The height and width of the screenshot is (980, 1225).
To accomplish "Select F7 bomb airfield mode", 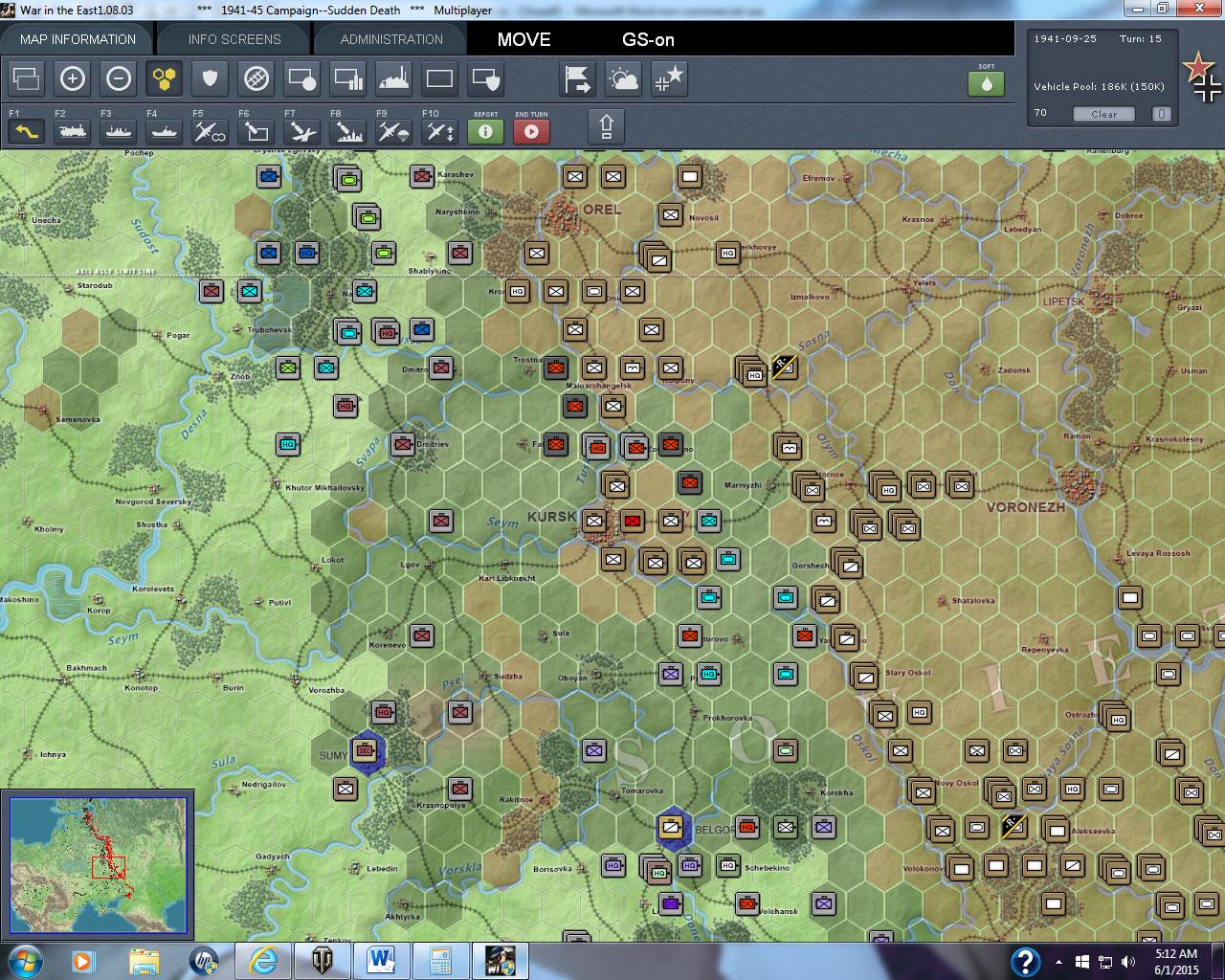I will pos(302,131).
